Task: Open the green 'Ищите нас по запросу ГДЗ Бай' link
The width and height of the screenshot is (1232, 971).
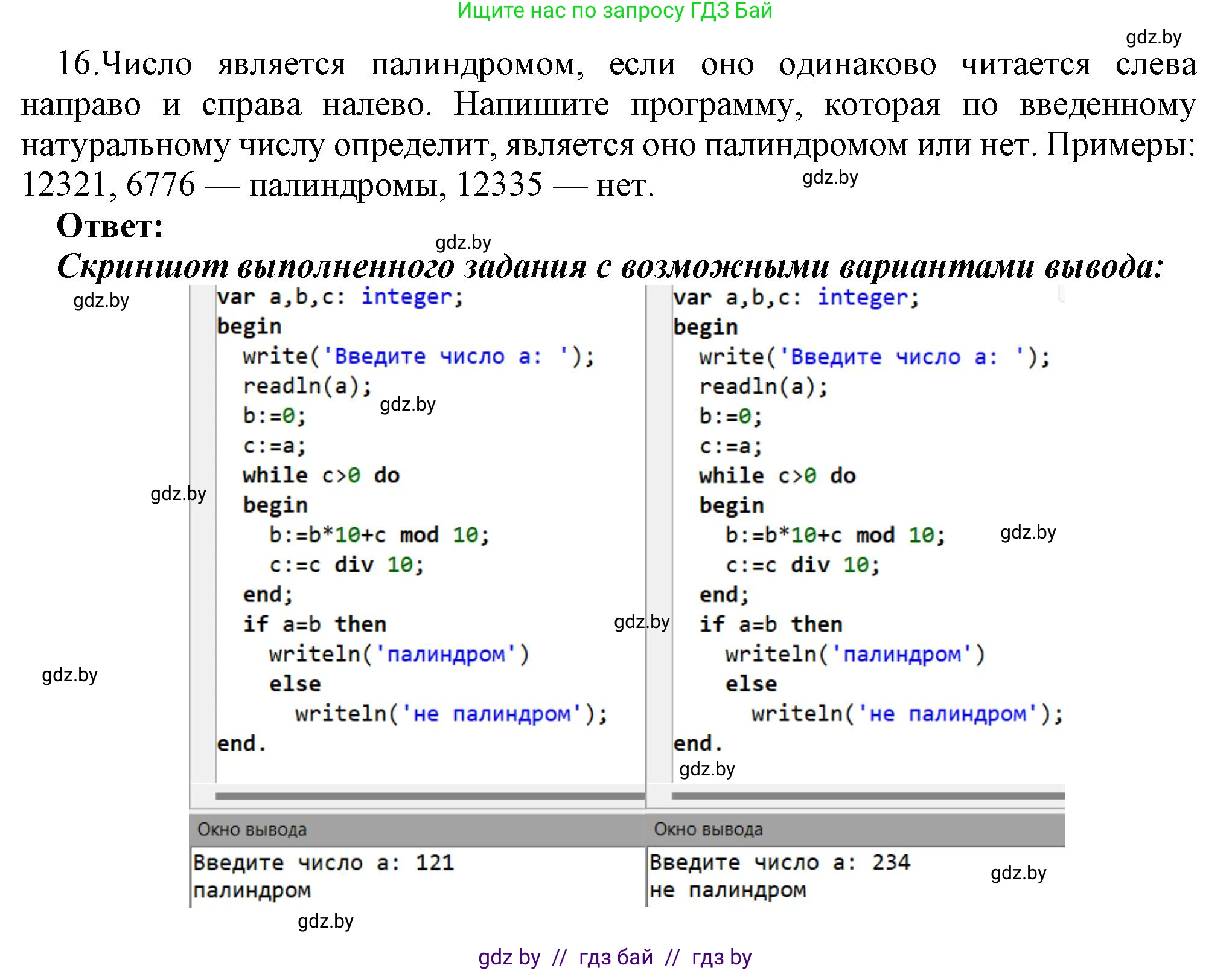Action: click(614, 11)
